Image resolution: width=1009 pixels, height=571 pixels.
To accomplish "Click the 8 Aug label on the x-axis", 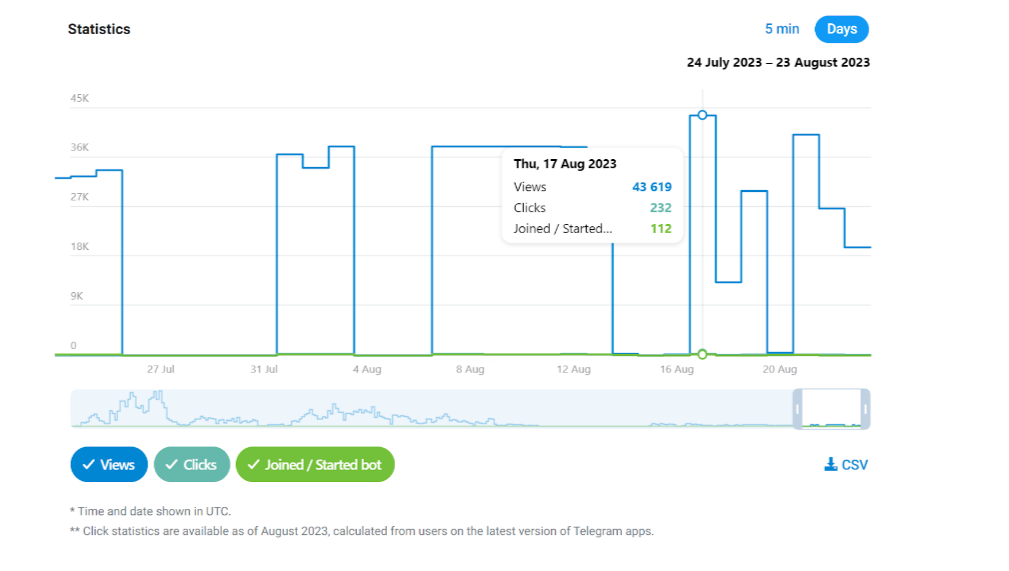I will (470, 369).
